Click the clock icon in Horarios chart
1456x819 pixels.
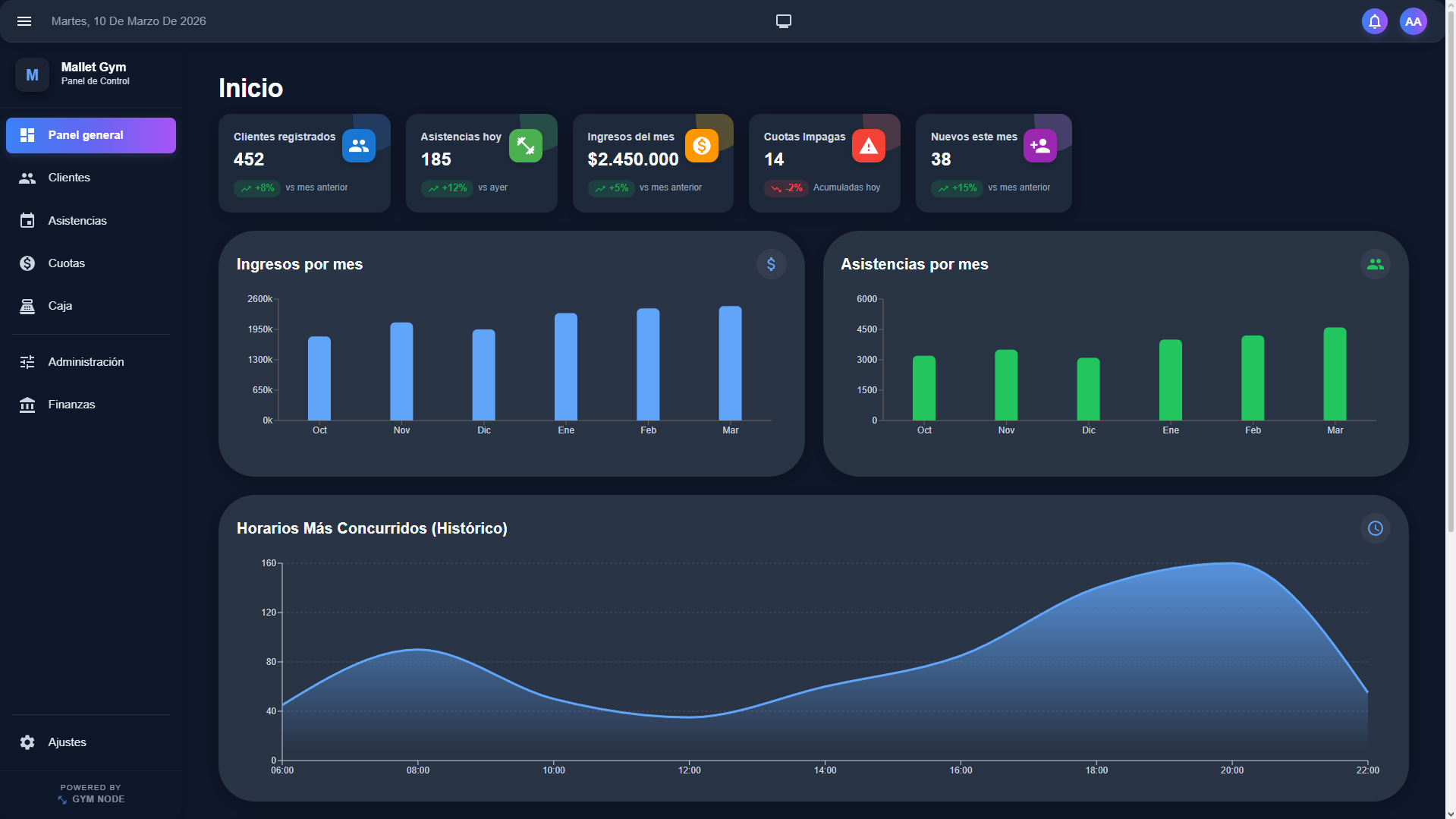point(1376,528)
